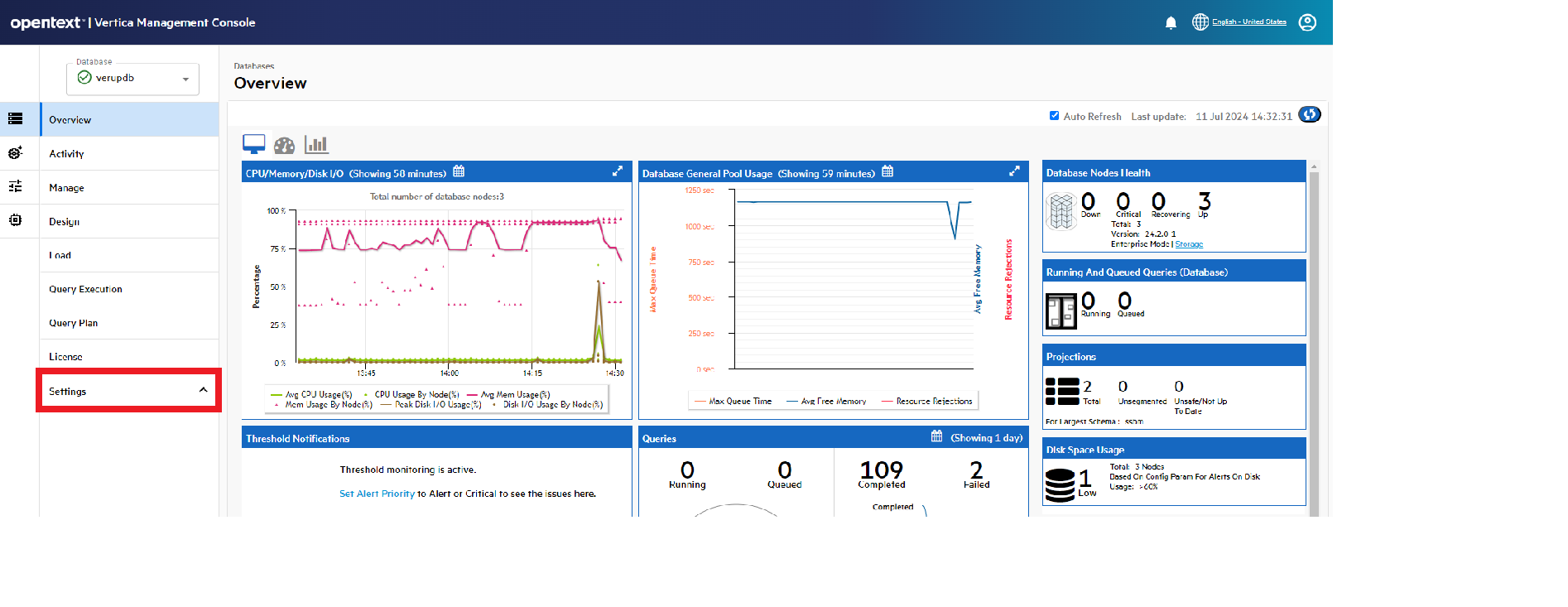Click the blue refresh button
This screenshot has width=1568, height=607.
pyautogui.click(x=1310, y=115)
